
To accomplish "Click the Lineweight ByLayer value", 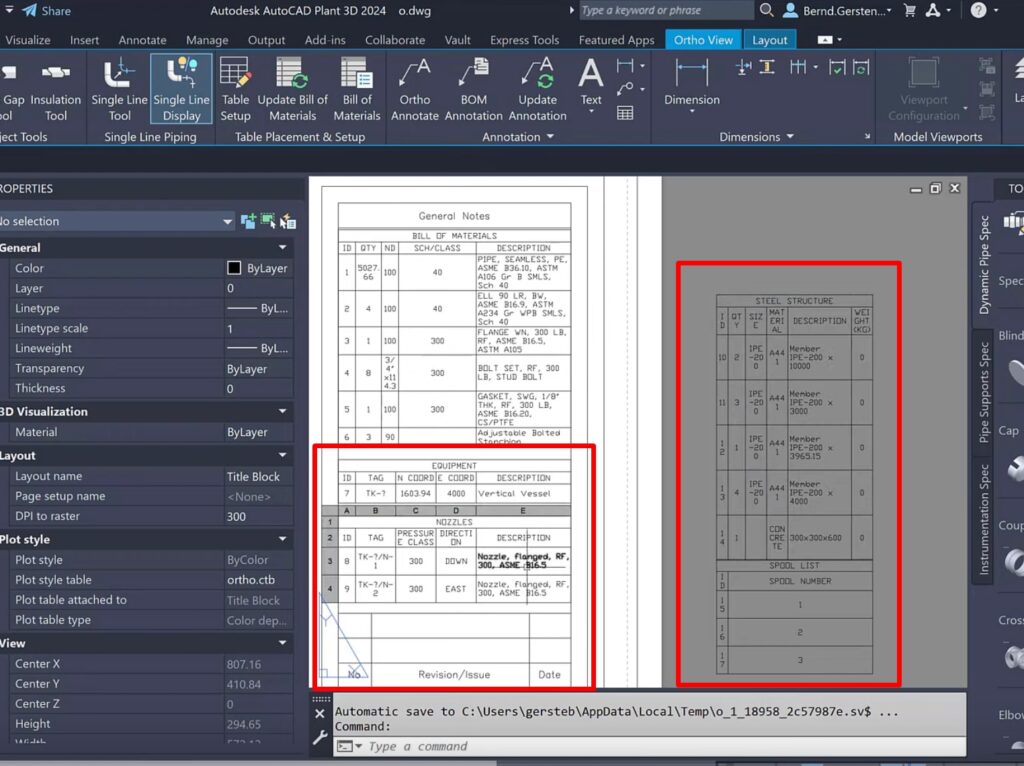I will [x=258, y=349].
